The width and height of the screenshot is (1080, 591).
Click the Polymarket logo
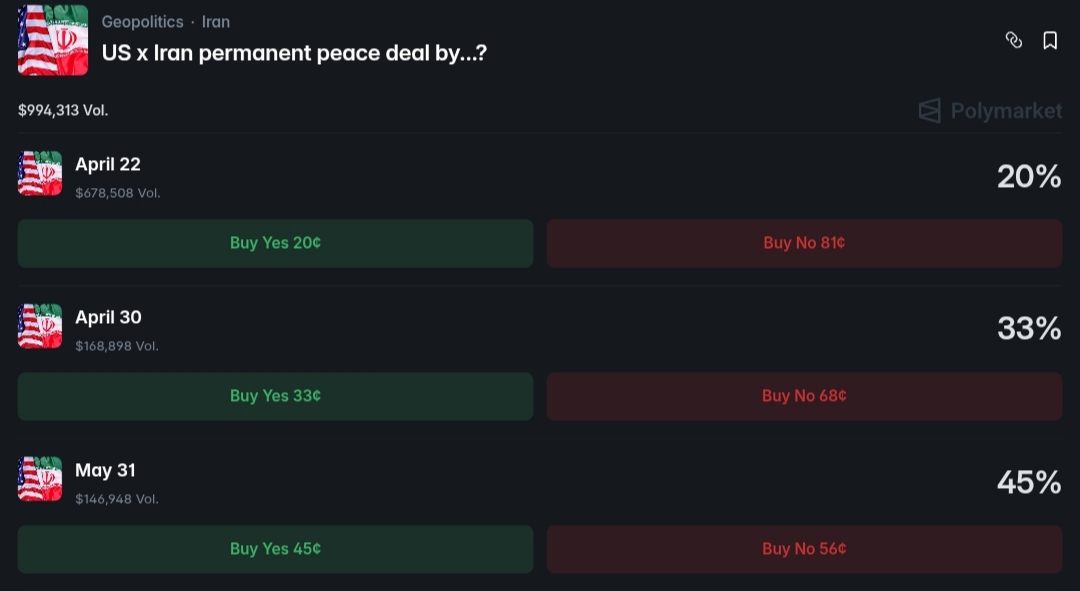click(x=990, y=110)
